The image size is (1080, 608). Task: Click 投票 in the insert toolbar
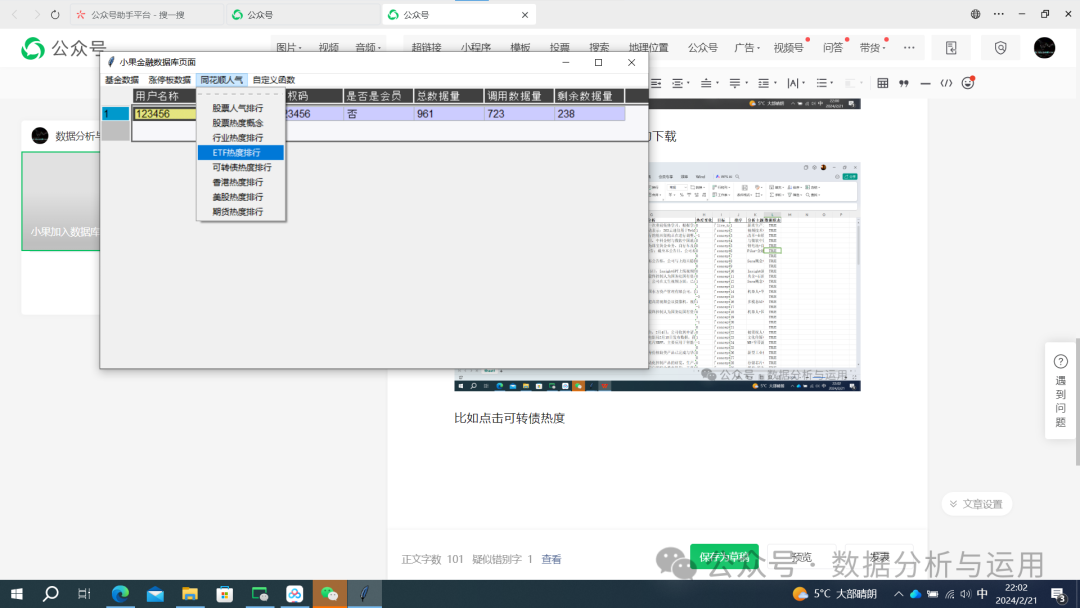[559, 48]
